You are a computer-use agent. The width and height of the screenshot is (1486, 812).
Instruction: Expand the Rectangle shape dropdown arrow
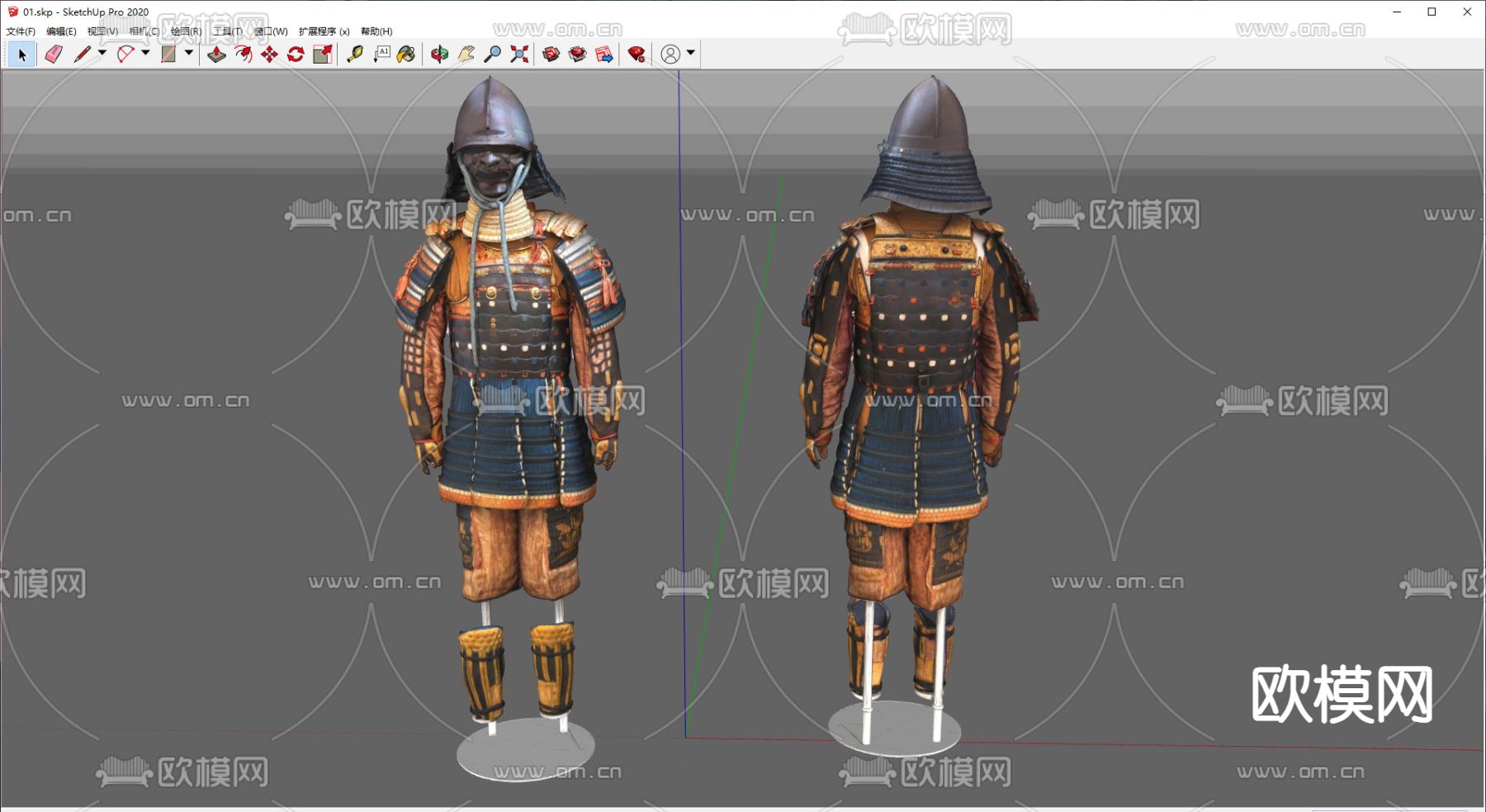189,53
